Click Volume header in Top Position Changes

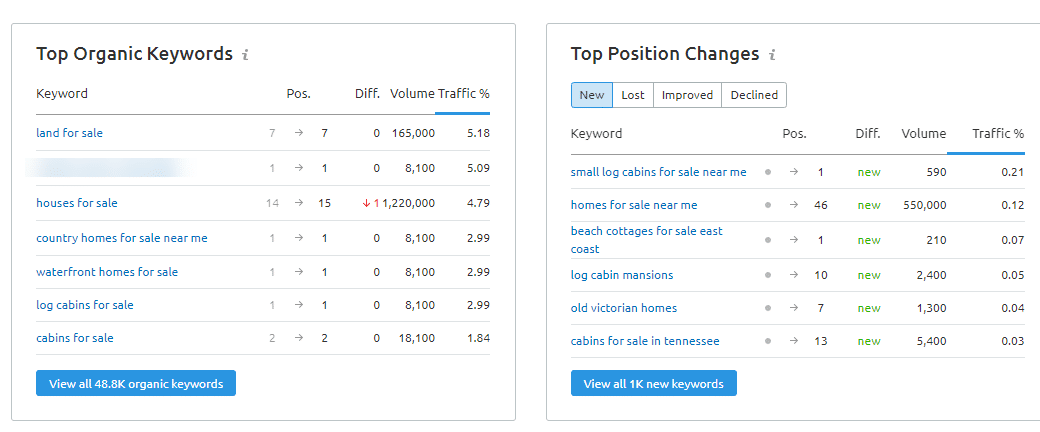coord(924,133)
